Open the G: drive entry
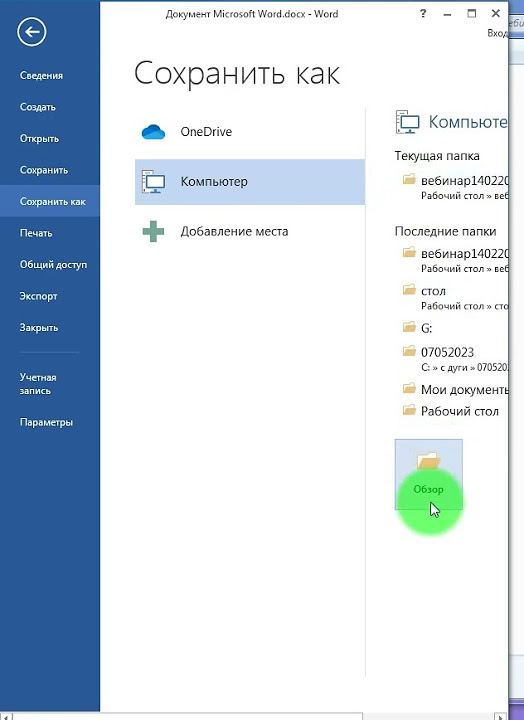524x720 pixels. point(452,328)
